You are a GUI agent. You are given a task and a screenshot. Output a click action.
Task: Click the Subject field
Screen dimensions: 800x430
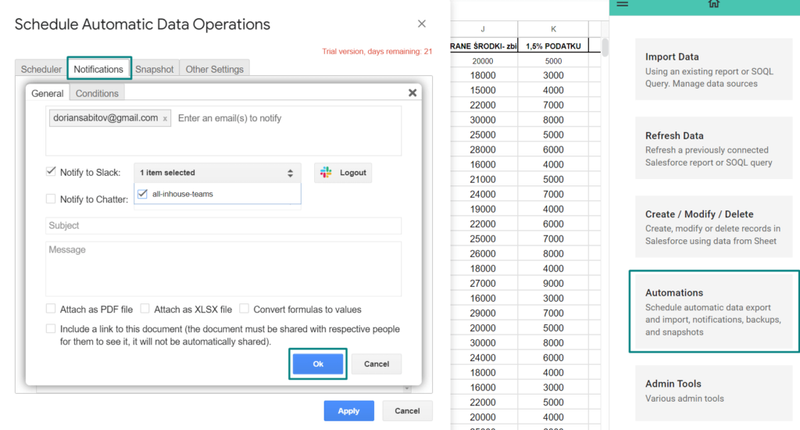(223, 225)
